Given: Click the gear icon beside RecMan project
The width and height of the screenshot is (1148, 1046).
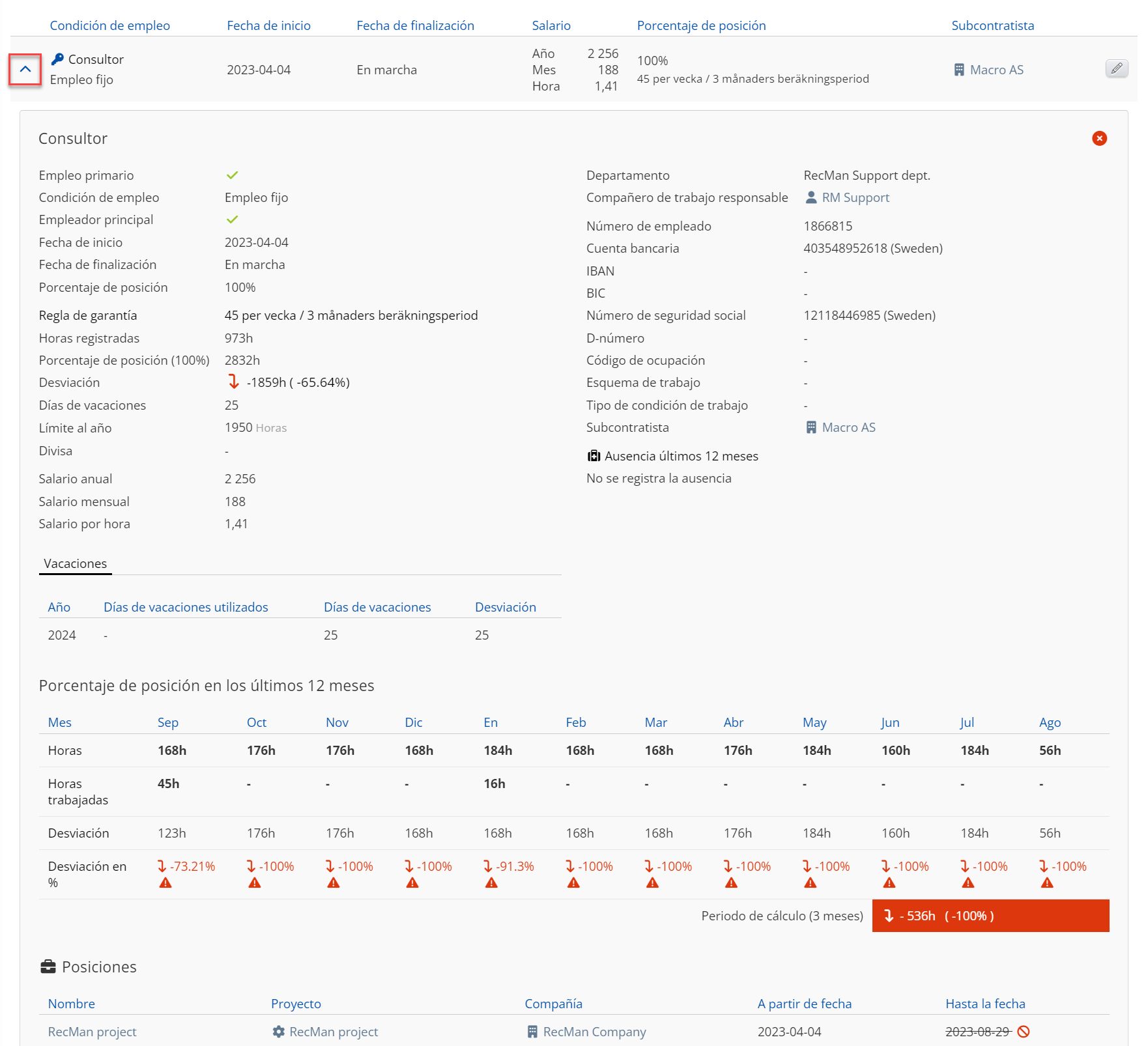Looking at the screenshot, I should pyautogui.click(x=278, y=1032).
